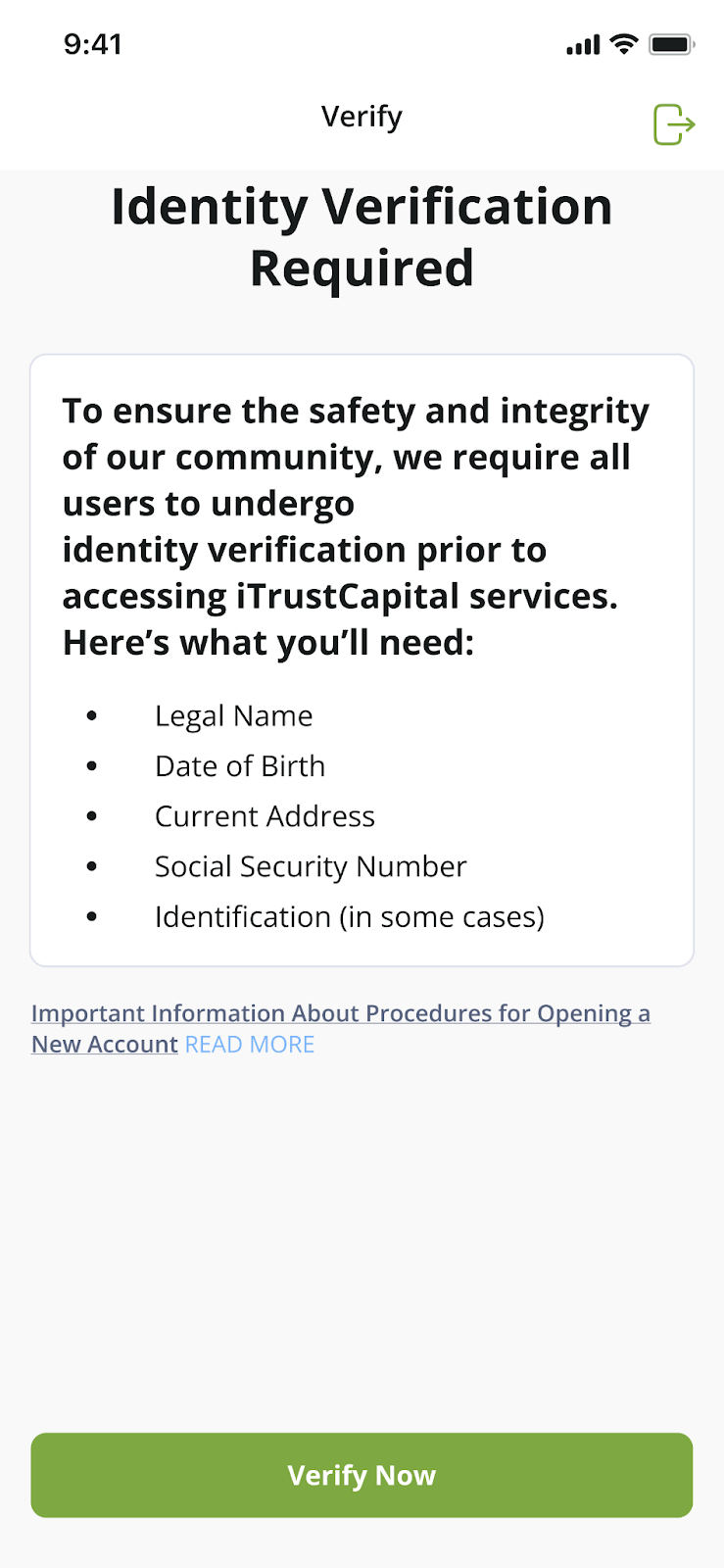Viewport: 724px width, 1568px height.
Task: Tap the battery indicator icon
Action: [671, 44]
